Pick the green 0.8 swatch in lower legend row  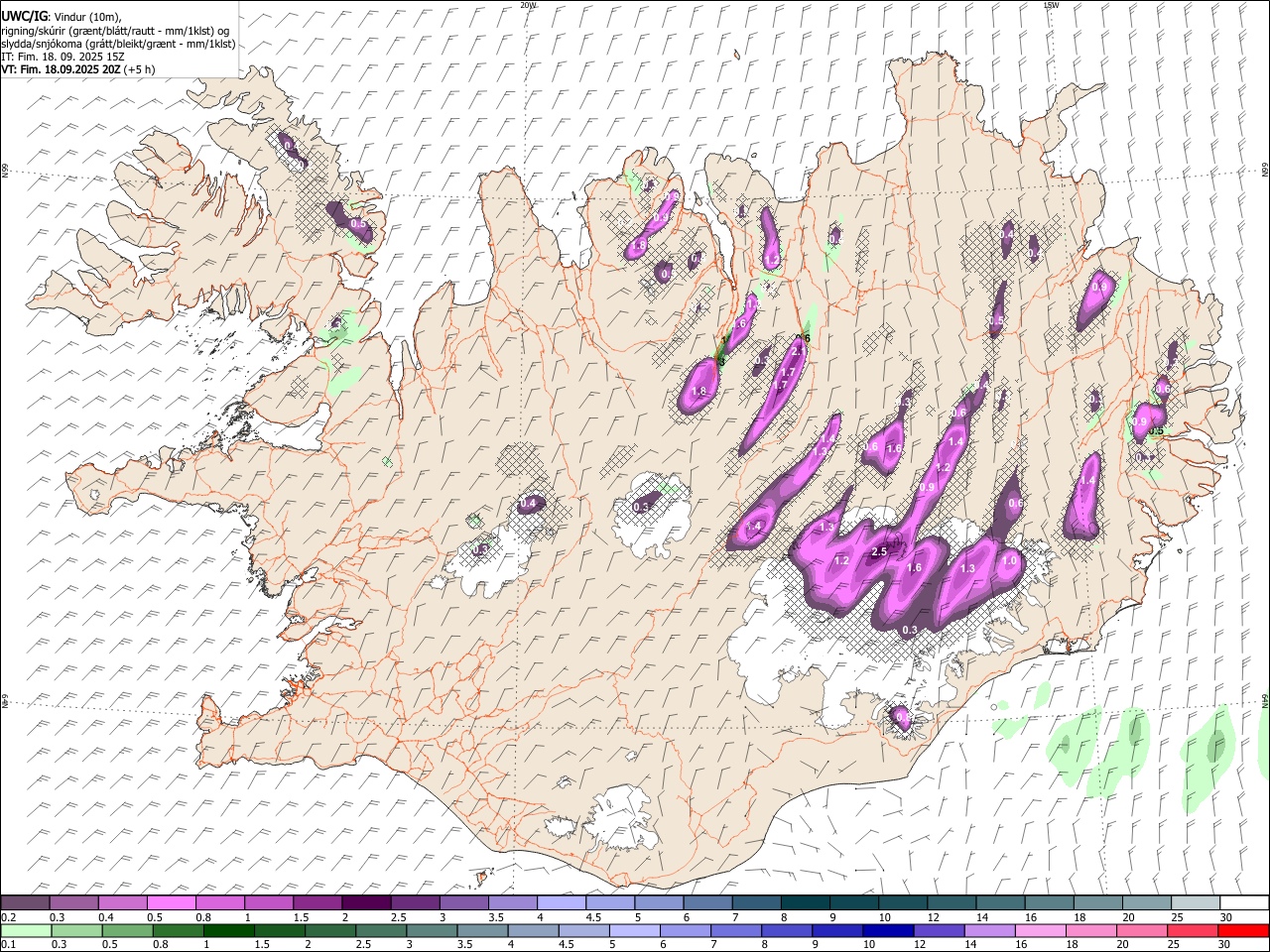(179, 930)
